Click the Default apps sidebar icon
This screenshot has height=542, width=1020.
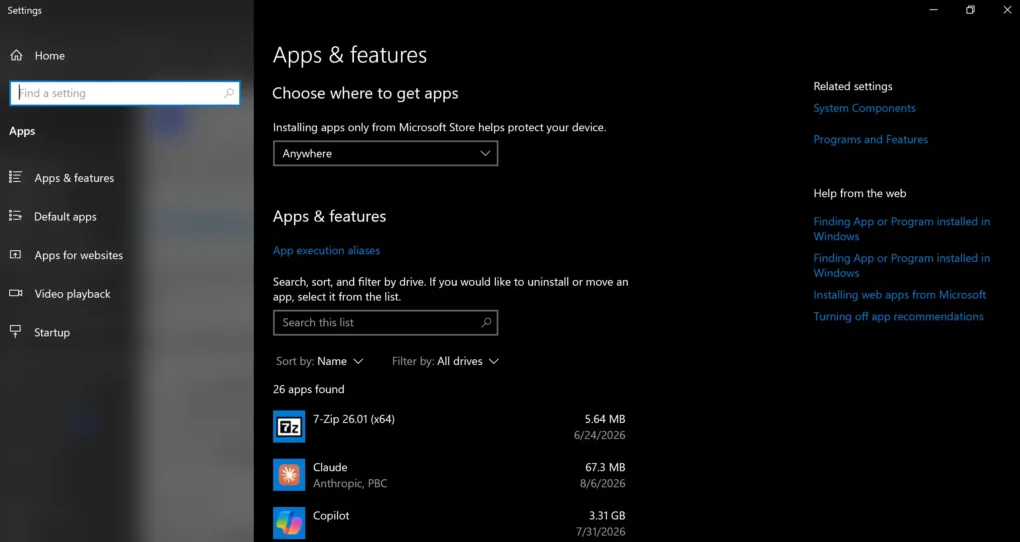15,216
